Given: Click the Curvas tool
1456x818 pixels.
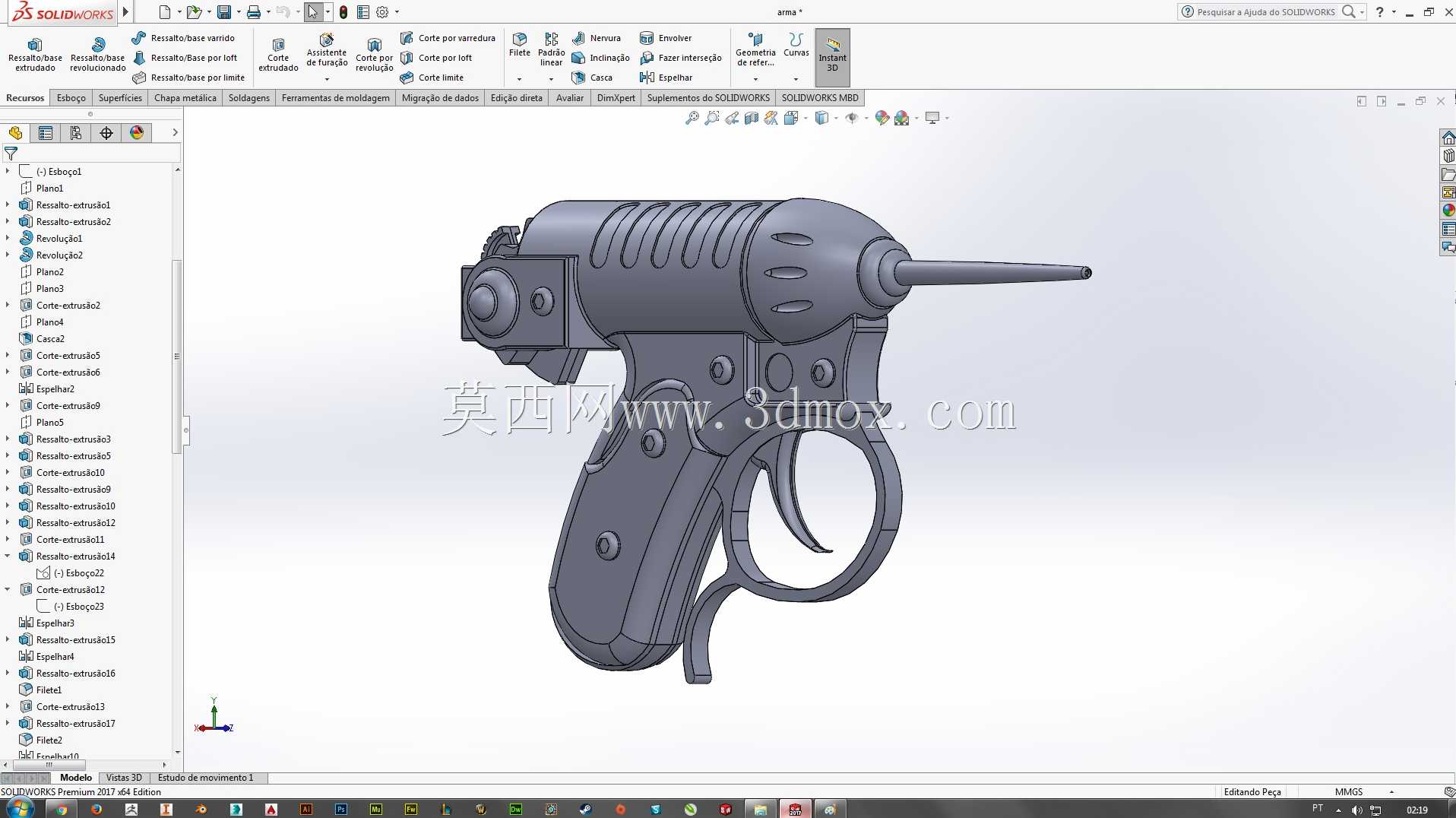Looking at the screenshot, I should pos(796,44).
